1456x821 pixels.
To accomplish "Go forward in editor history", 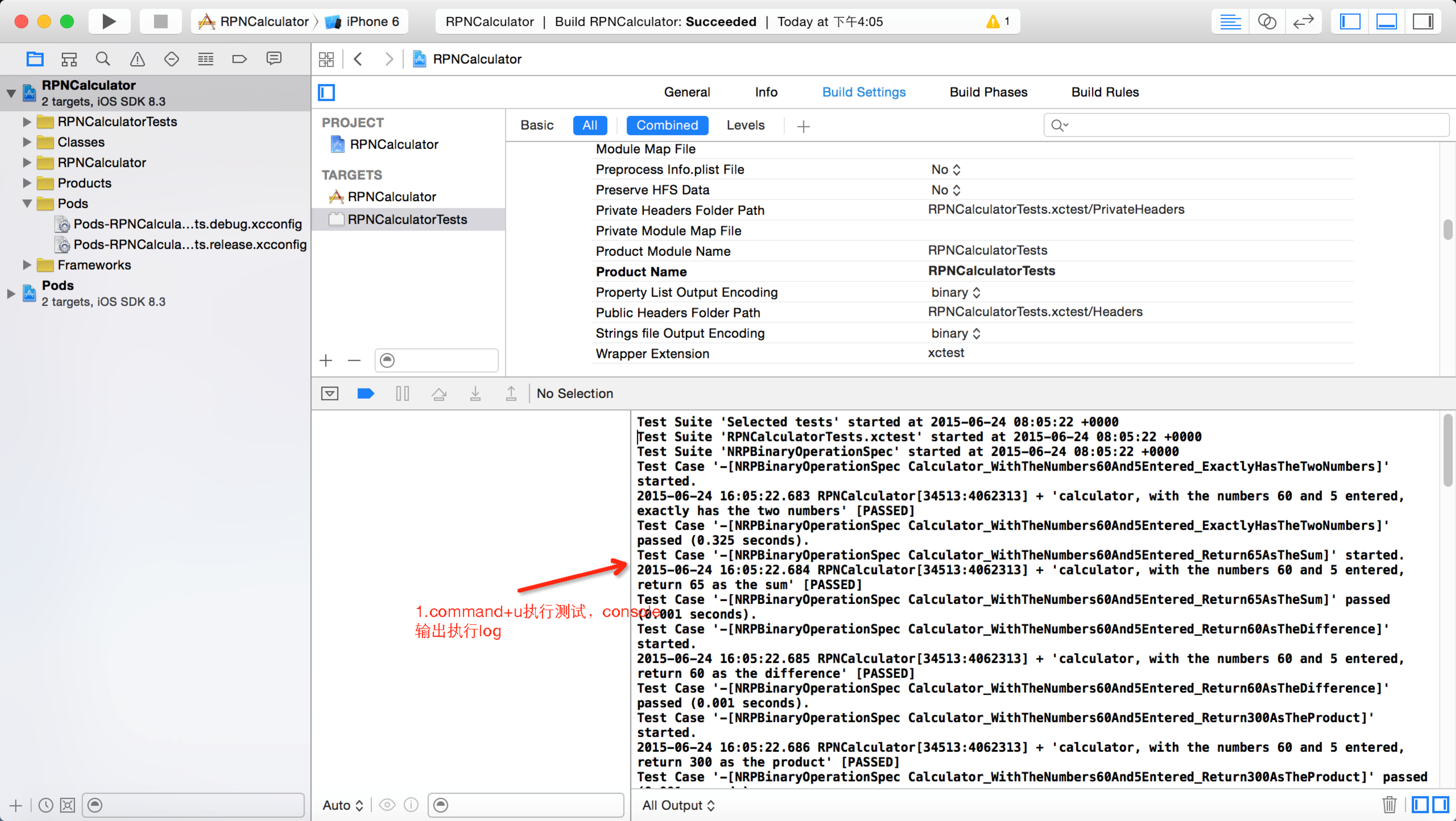I will coord(389,59).
